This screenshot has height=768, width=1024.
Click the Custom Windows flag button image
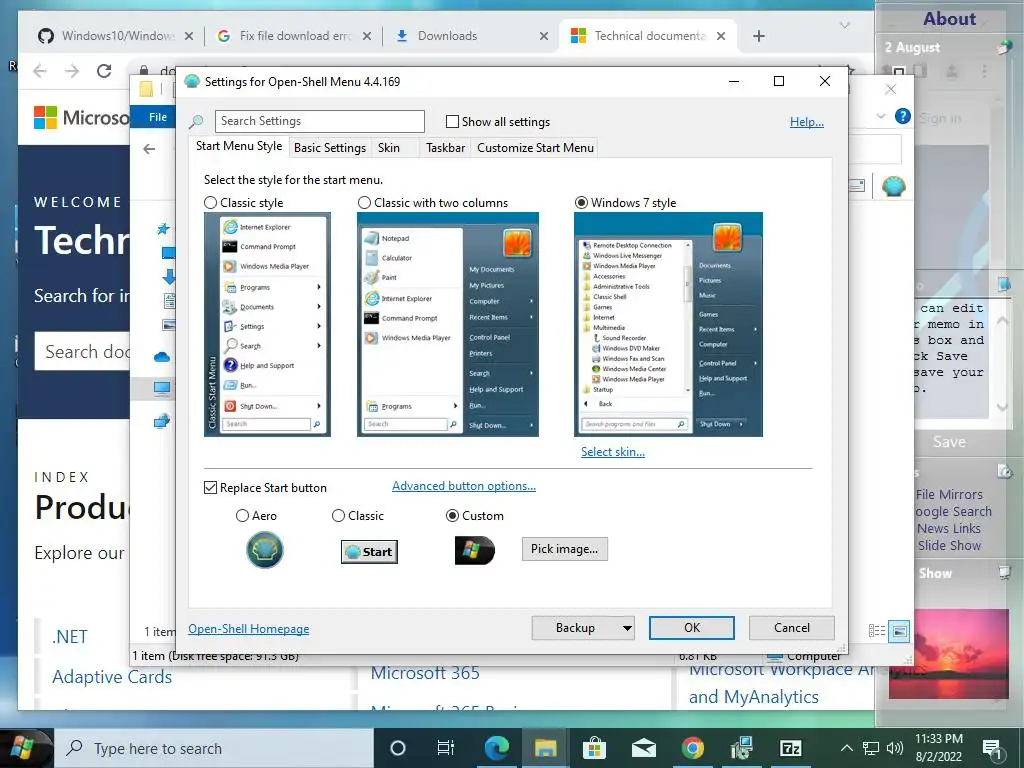click(475, 551)
